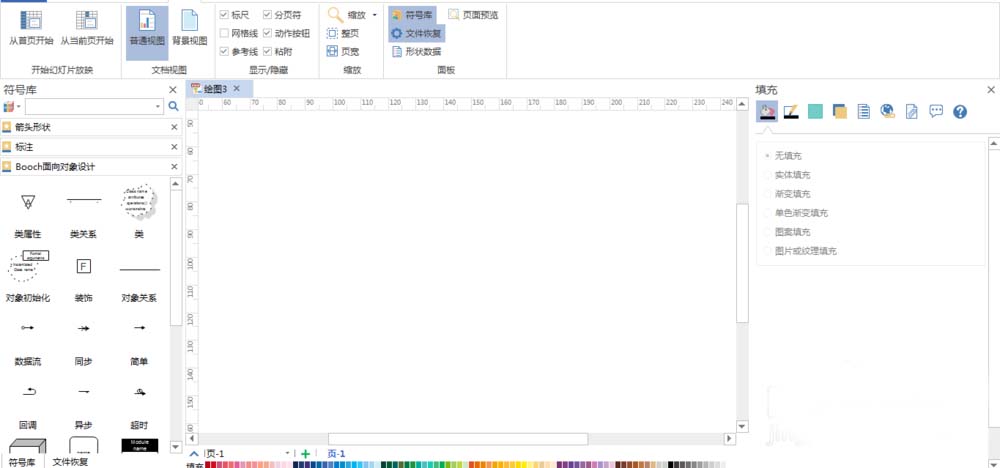1000x468 pixels.
Task: Uncheck the 标尺 ruler checkbox
Action: coord(224,15)
